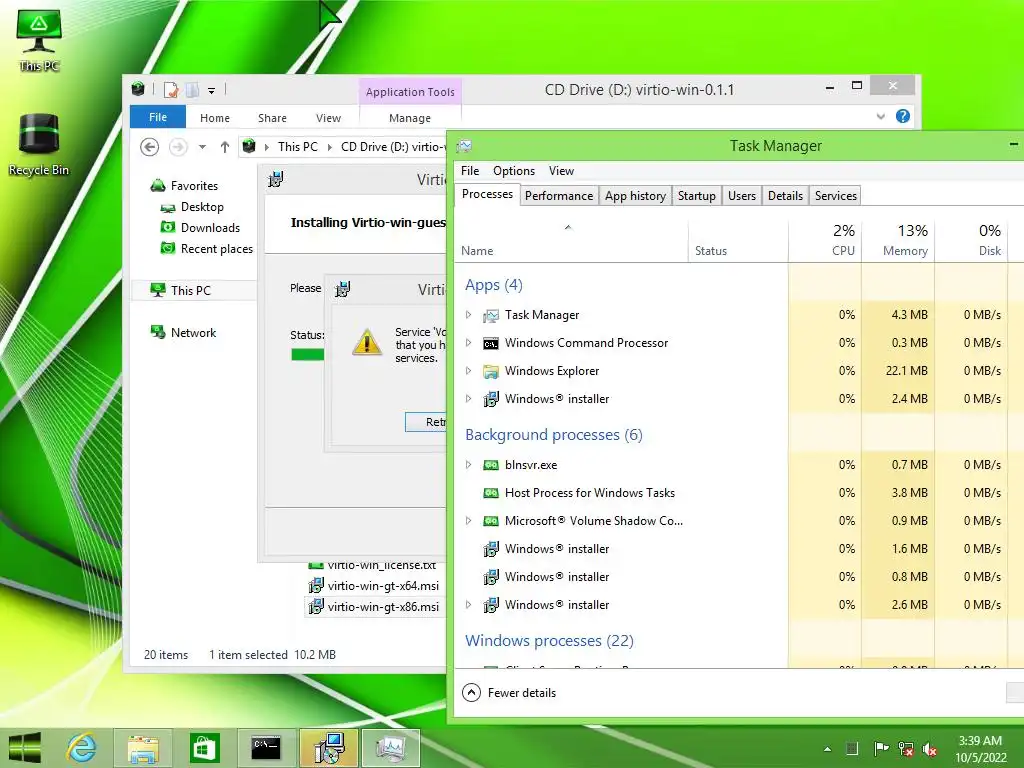
Task: Open Explorer File ribbon tab
Action: 158,117
